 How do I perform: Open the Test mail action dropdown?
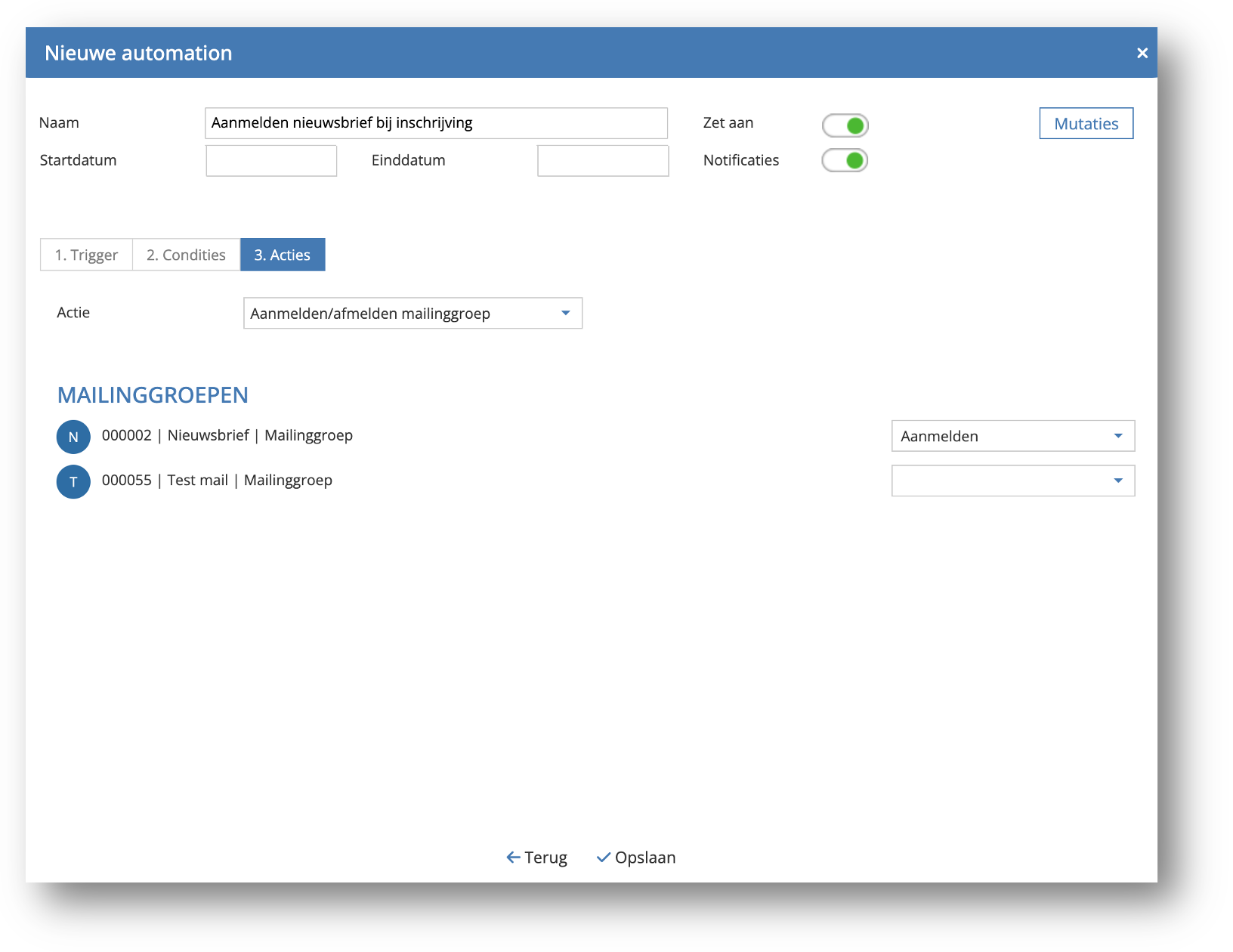tap(1013, 481)
